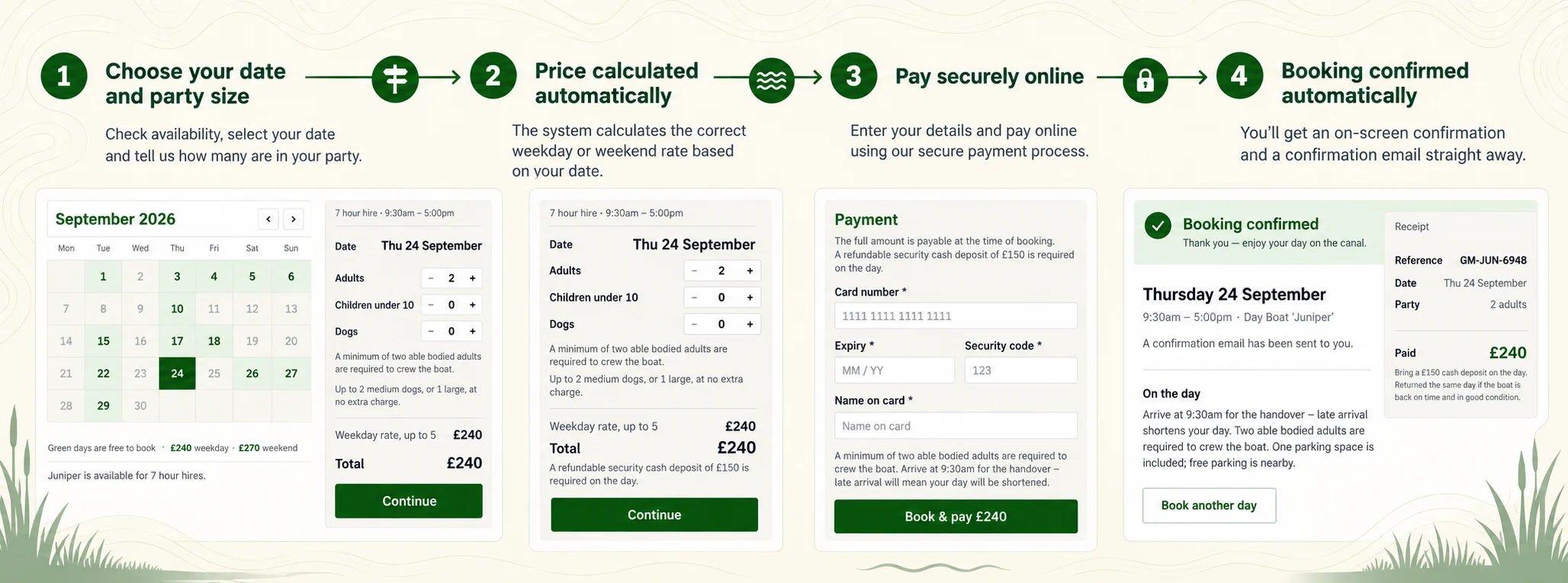This screenshot has width=1568, height=583.
Task: Pick Saturday 26 September
Action: pos(252,373)
